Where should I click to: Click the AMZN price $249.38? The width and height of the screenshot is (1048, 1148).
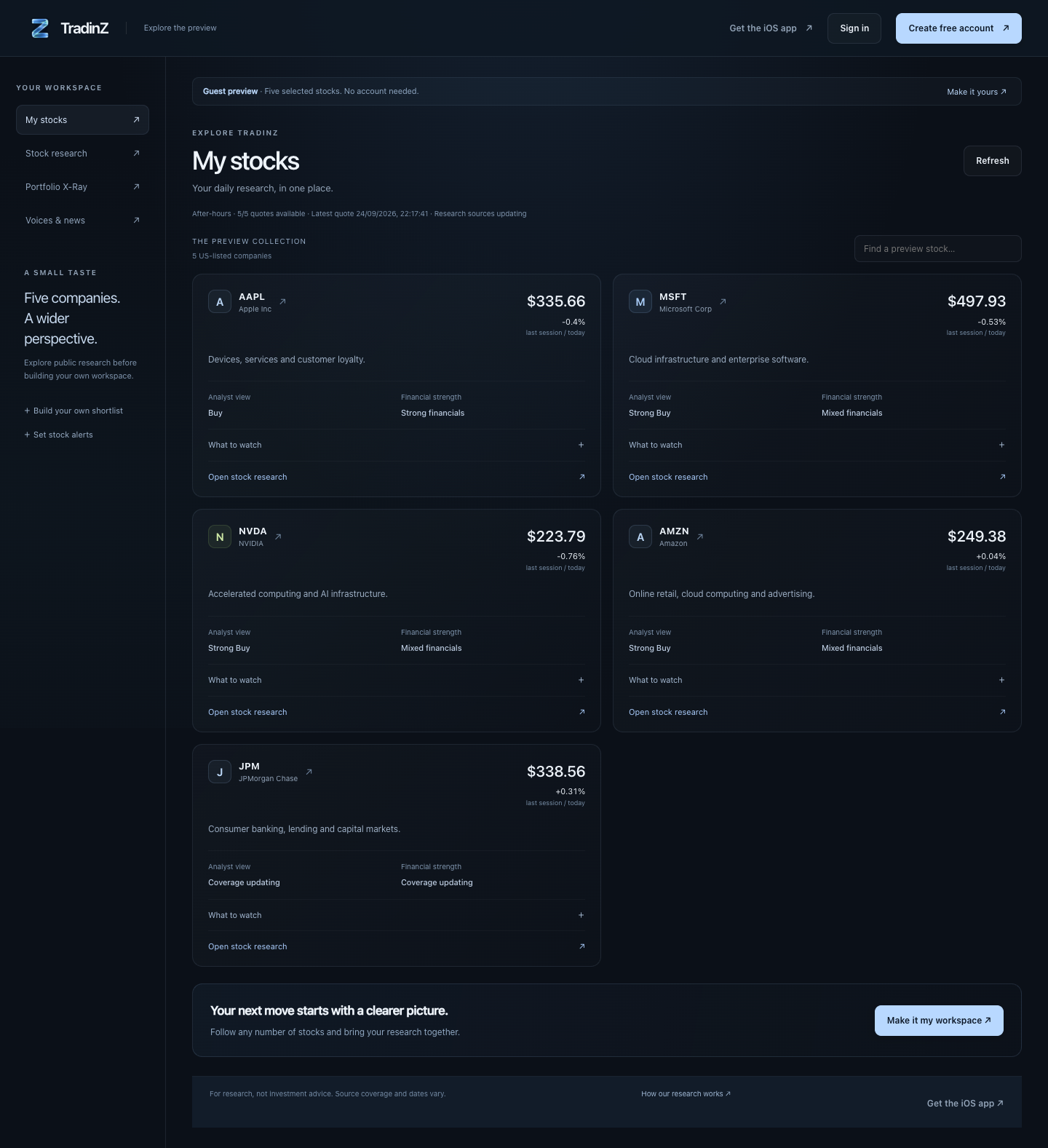(977, 537)
